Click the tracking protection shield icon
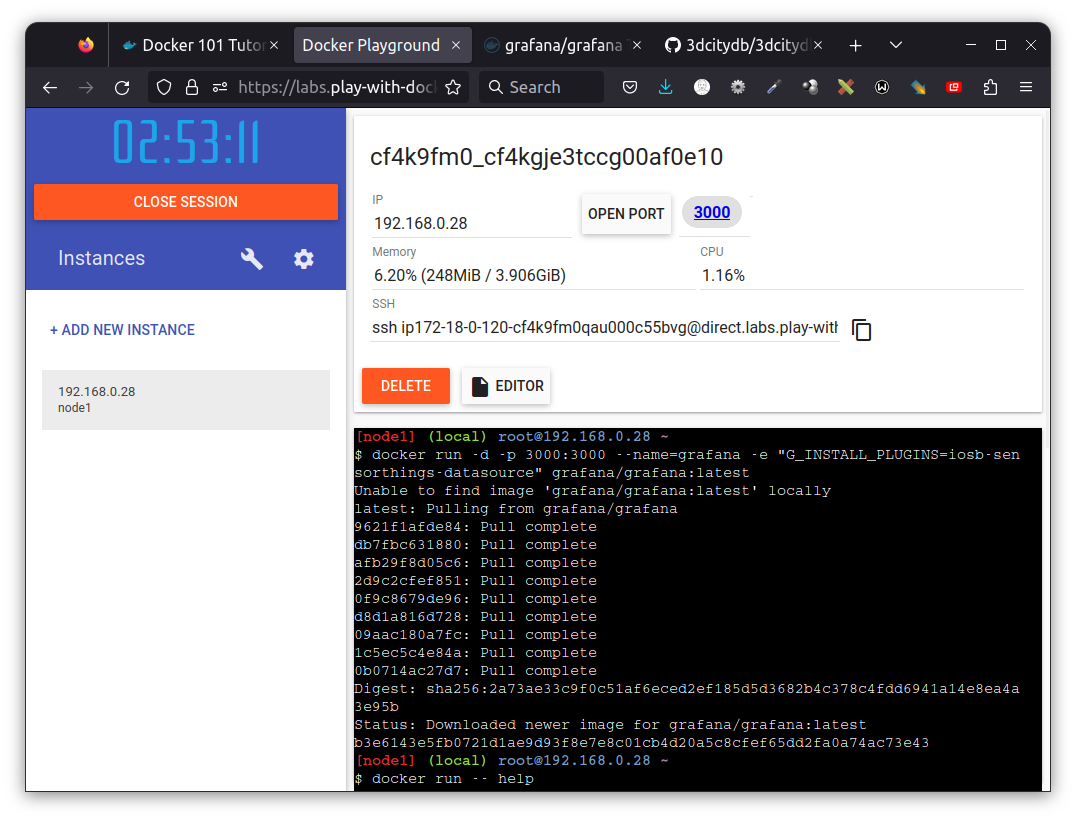 (x=163, y=87)
